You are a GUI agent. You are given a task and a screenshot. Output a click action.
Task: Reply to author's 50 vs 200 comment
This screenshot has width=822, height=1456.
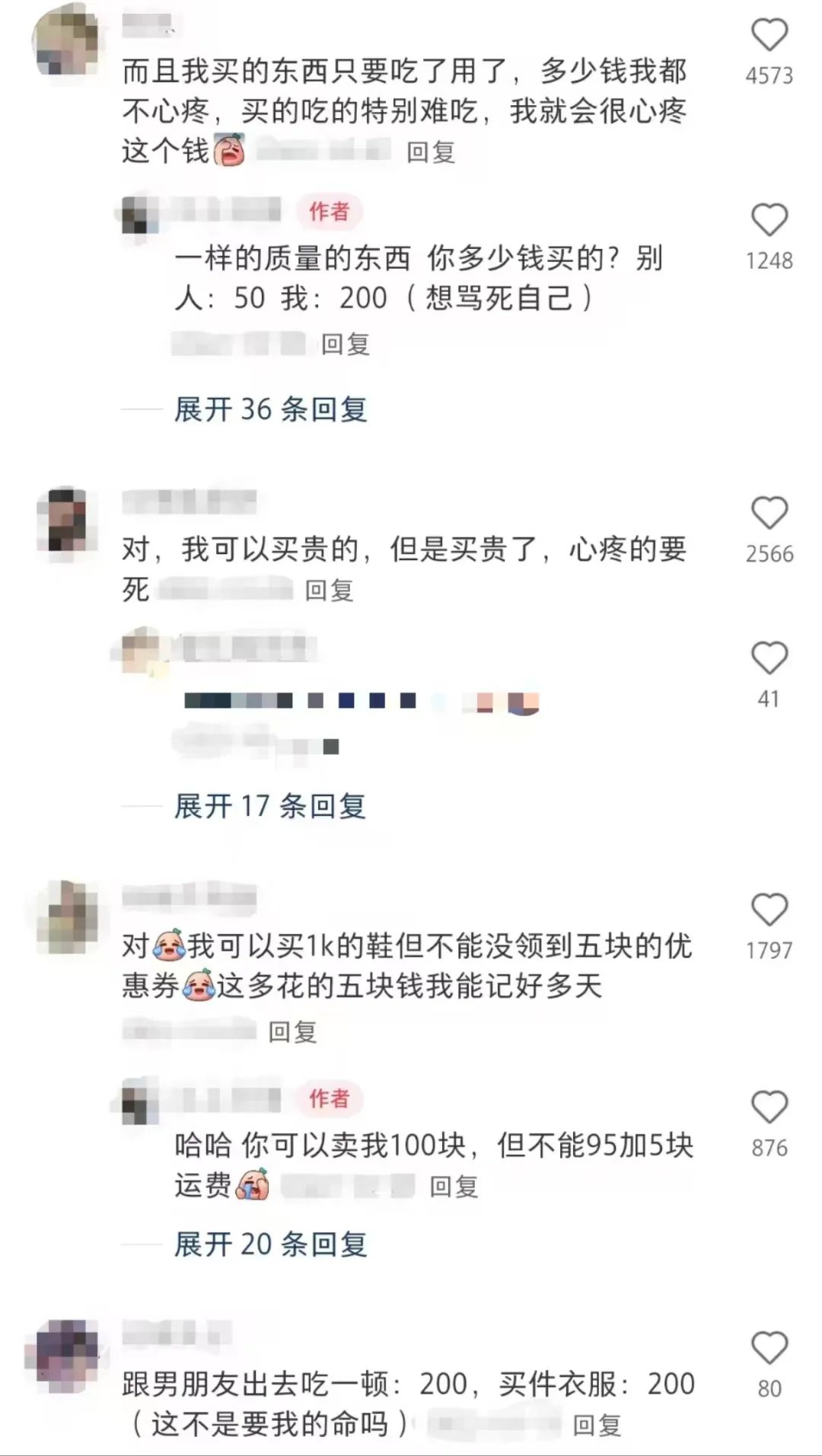[x=346, y=344]
